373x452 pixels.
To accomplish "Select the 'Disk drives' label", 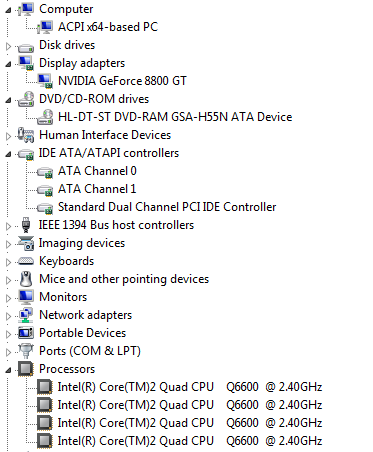I will 67,45.
